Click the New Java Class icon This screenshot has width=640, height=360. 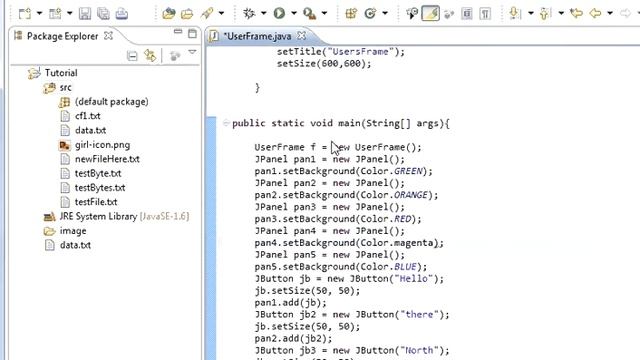tap(370, 13)
